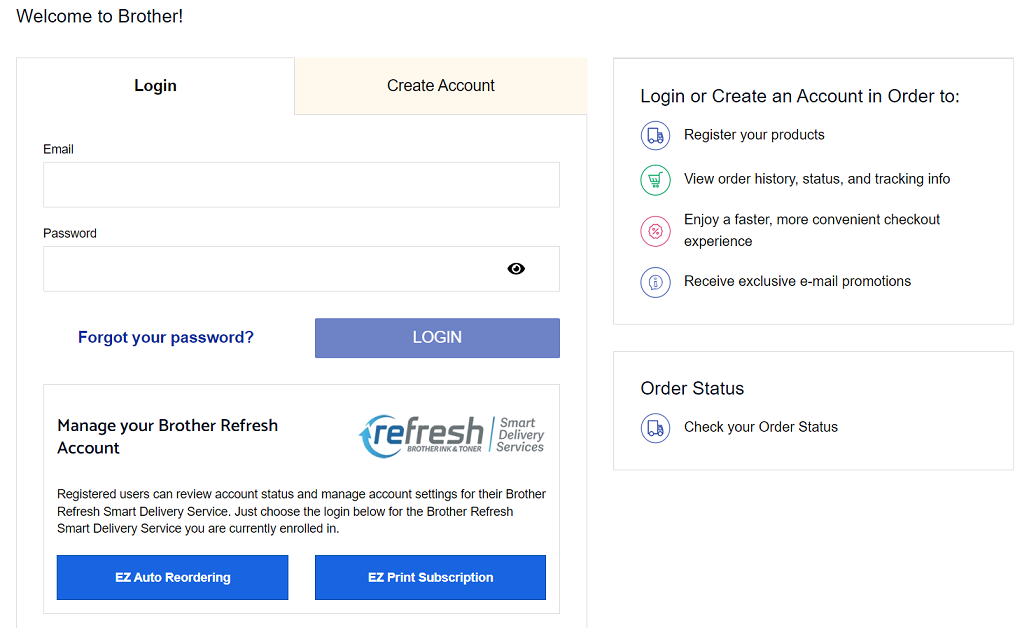The height and width of the screenshot is (628, 1022).
Task: Click View order history, status, and tracking info
Action: (817, 179)
